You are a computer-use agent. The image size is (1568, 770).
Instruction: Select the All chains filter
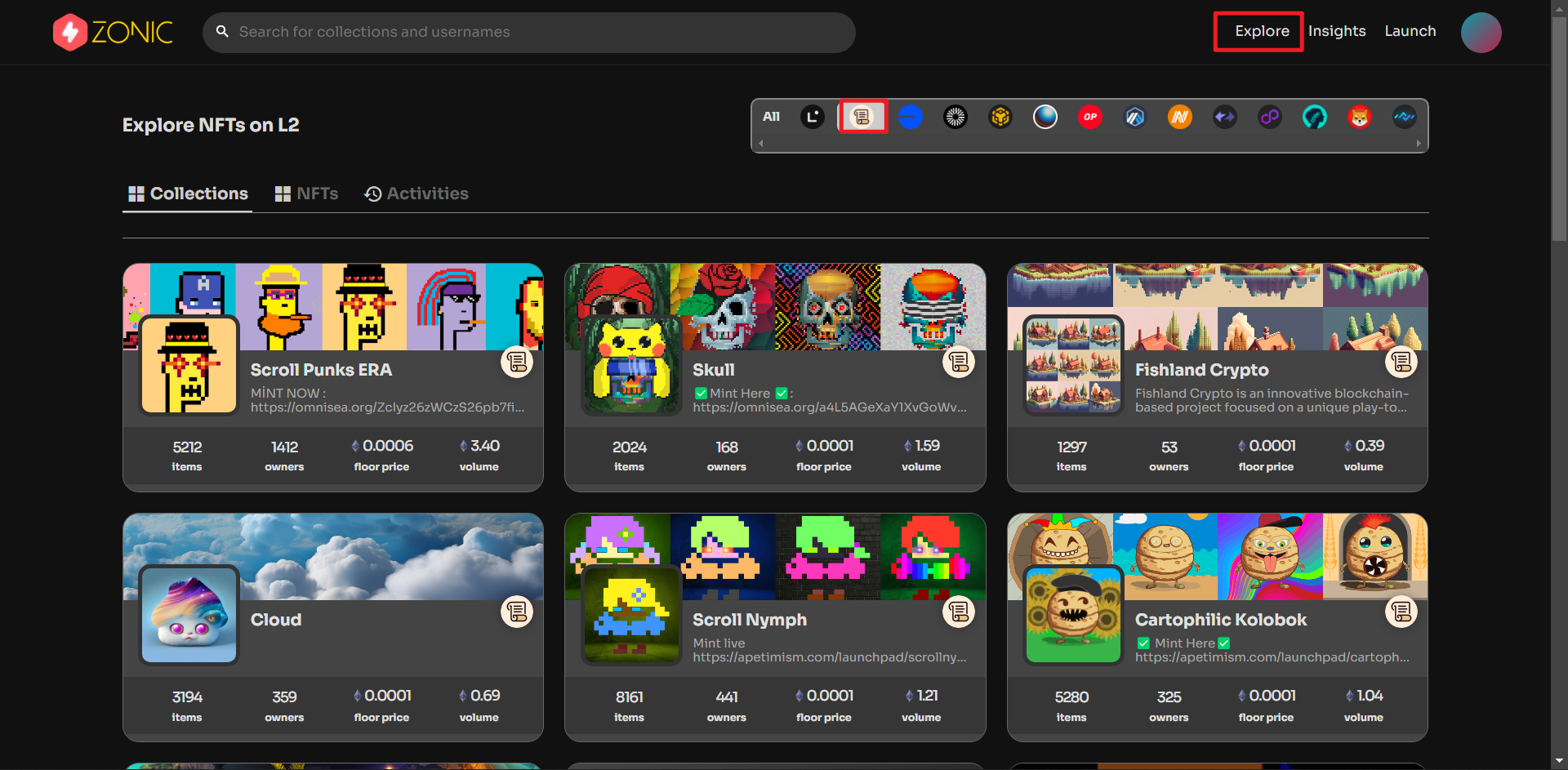click(x=771, y=117)
